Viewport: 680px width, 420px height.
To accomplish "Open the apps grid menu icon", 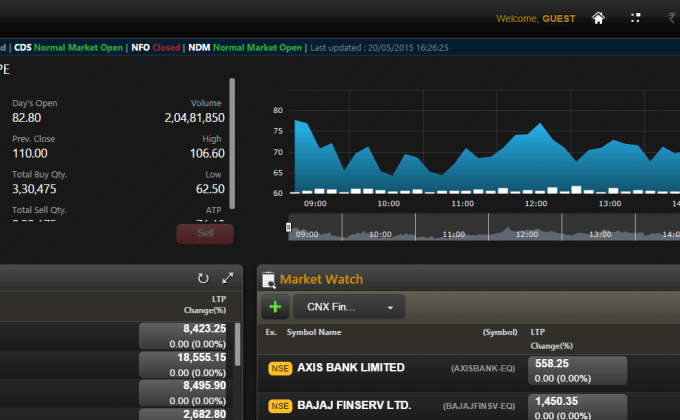I will click(635, 18).
